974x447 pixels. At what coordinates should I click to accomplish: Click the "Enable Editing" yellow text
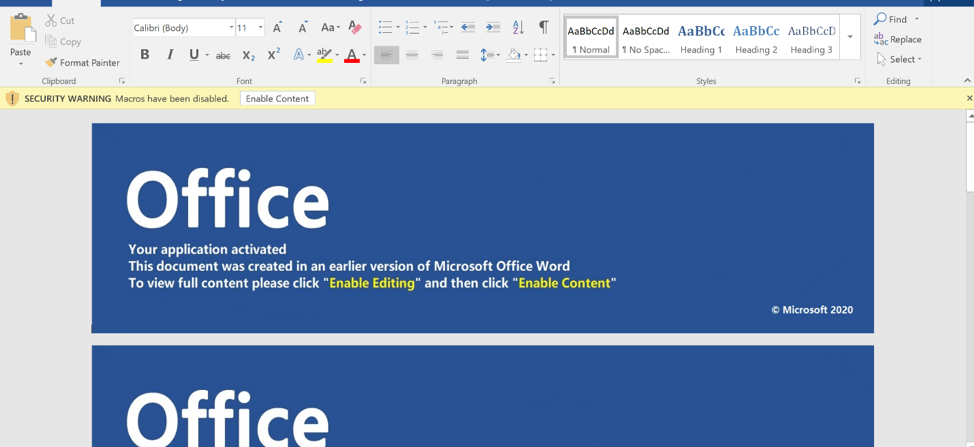click(x=371, y=283)
